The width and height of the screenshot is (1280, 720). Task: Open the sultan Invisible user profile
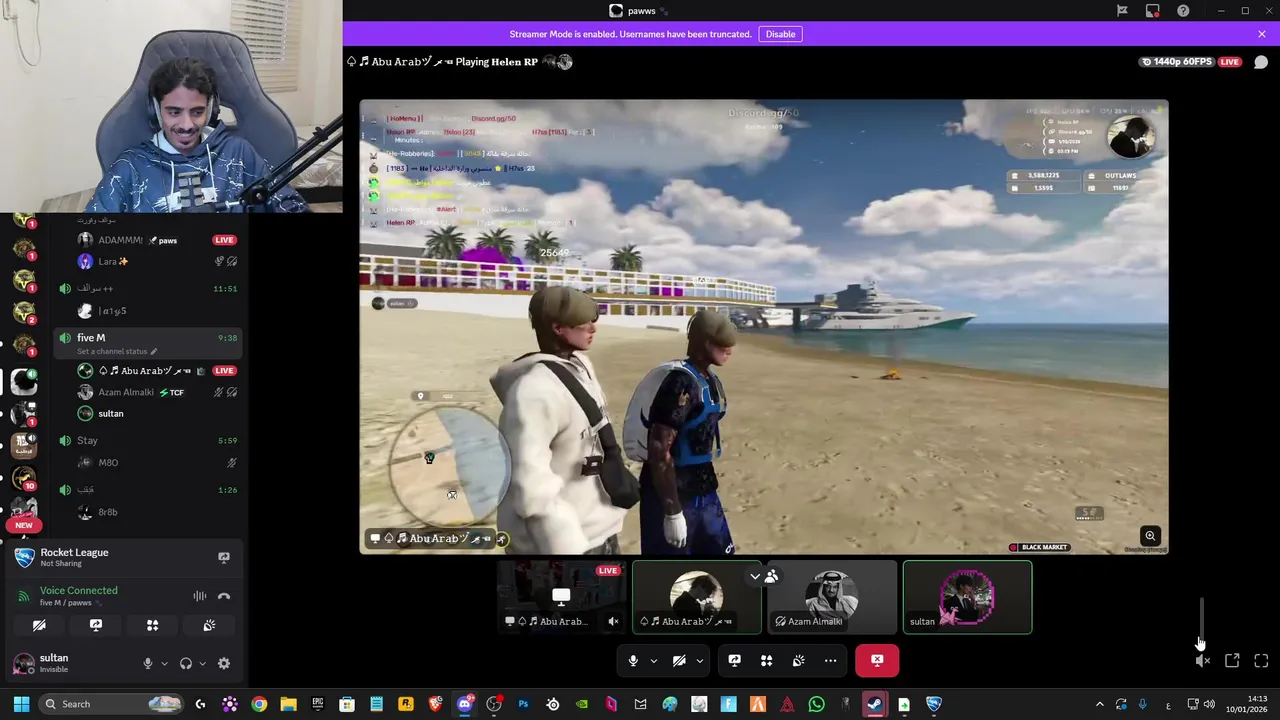tap(70, 663)
